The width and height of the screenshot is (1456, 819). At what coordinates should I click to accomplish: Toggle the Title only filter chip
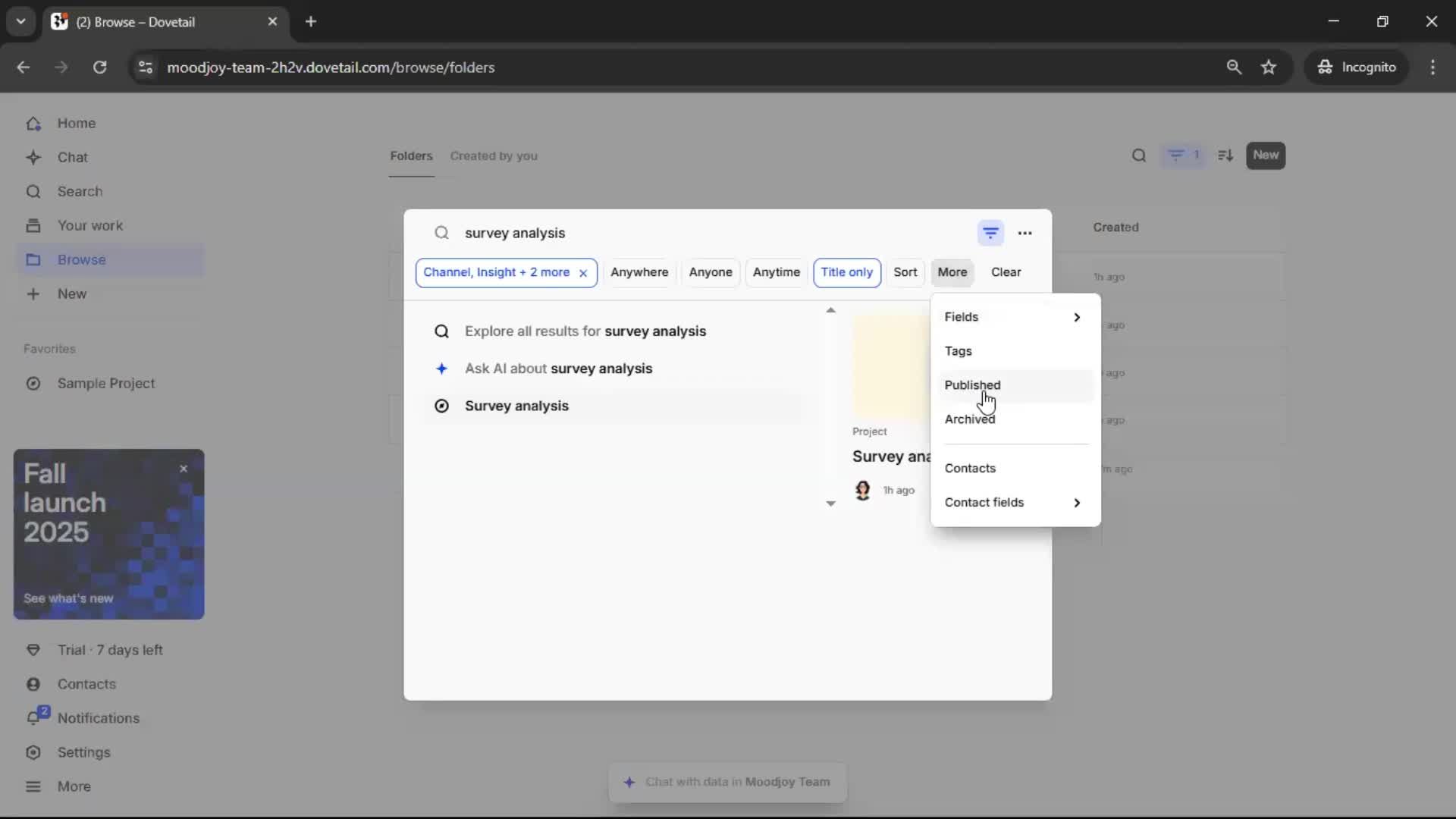(846, 272)
